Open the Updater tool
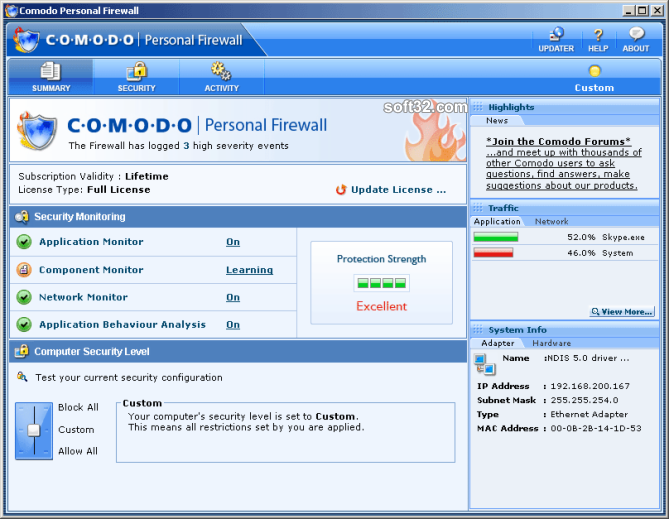Viewport: 669px width, 519px height. coord(556,40)
